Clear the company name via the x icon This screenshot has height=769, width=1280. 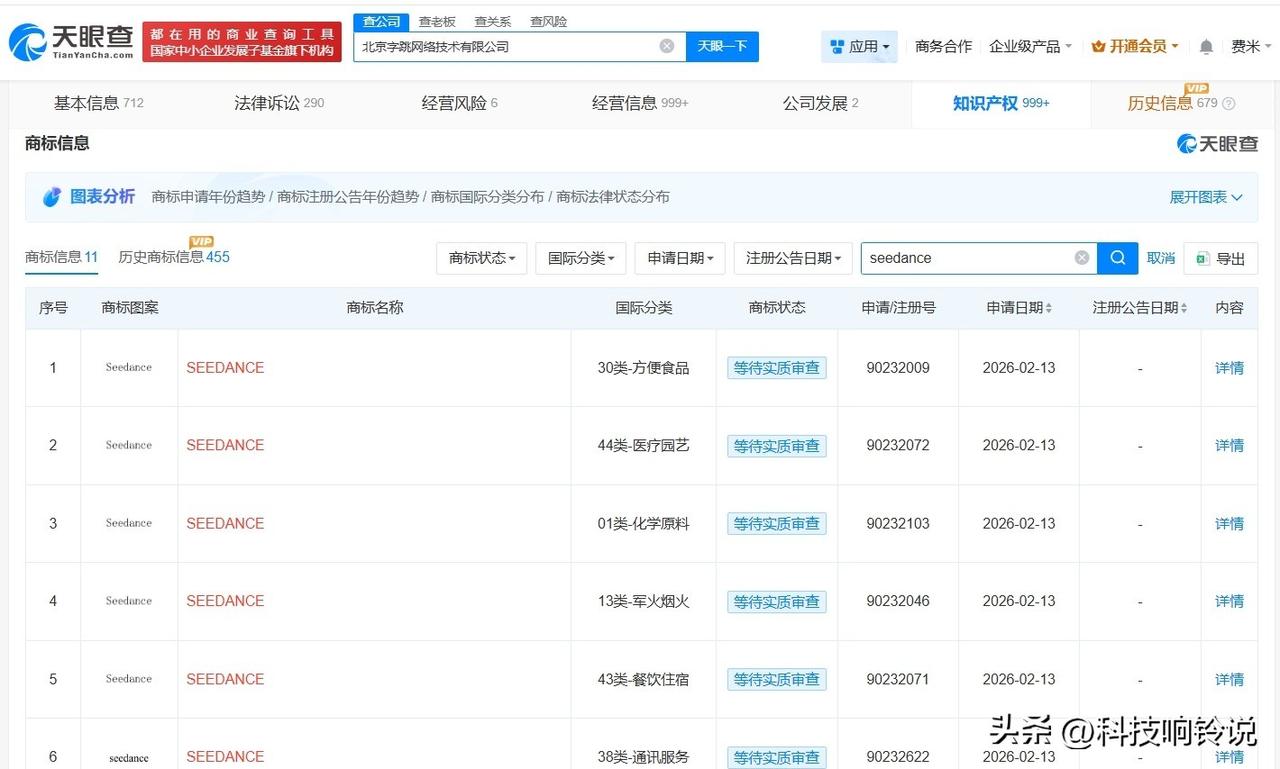point(665,46)
